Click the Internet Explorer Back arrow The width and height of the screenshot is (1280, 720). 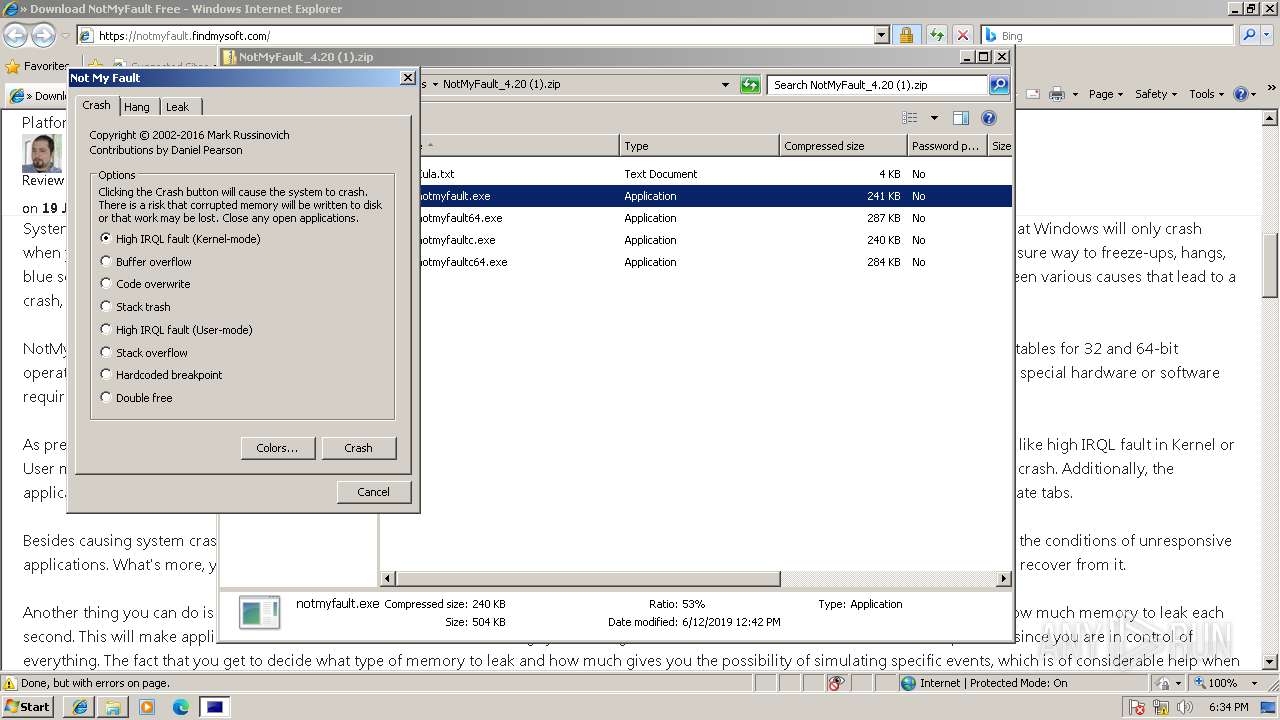[x=15, y=36]
